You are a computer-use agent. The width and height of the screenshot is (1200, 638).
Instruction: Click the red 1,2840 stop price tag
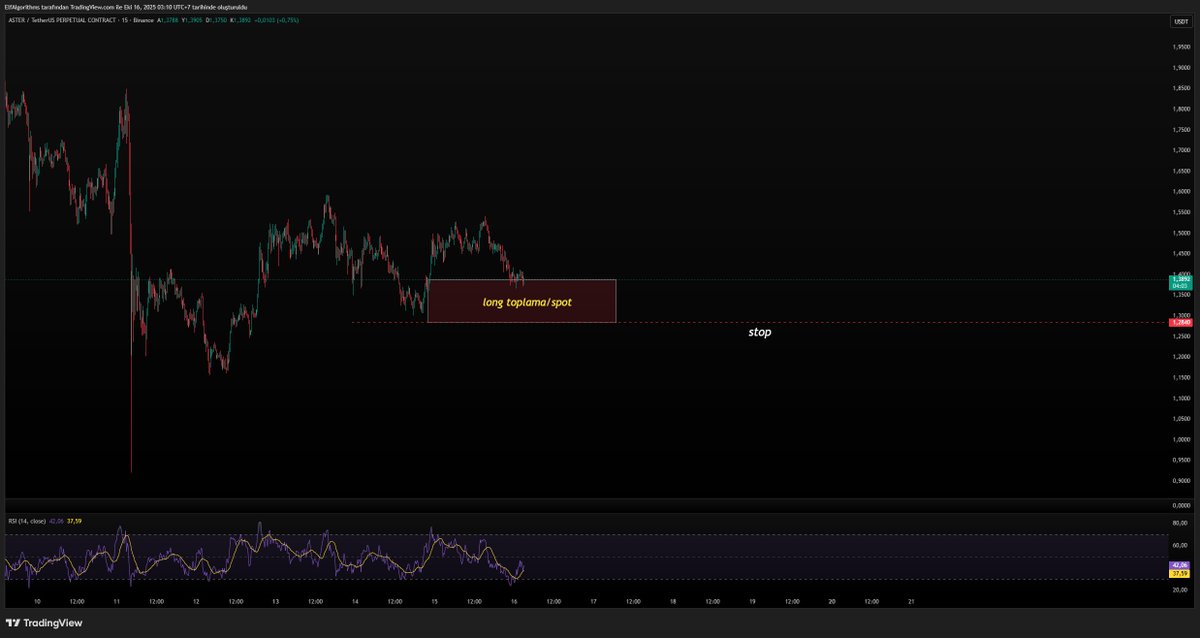1180,323
